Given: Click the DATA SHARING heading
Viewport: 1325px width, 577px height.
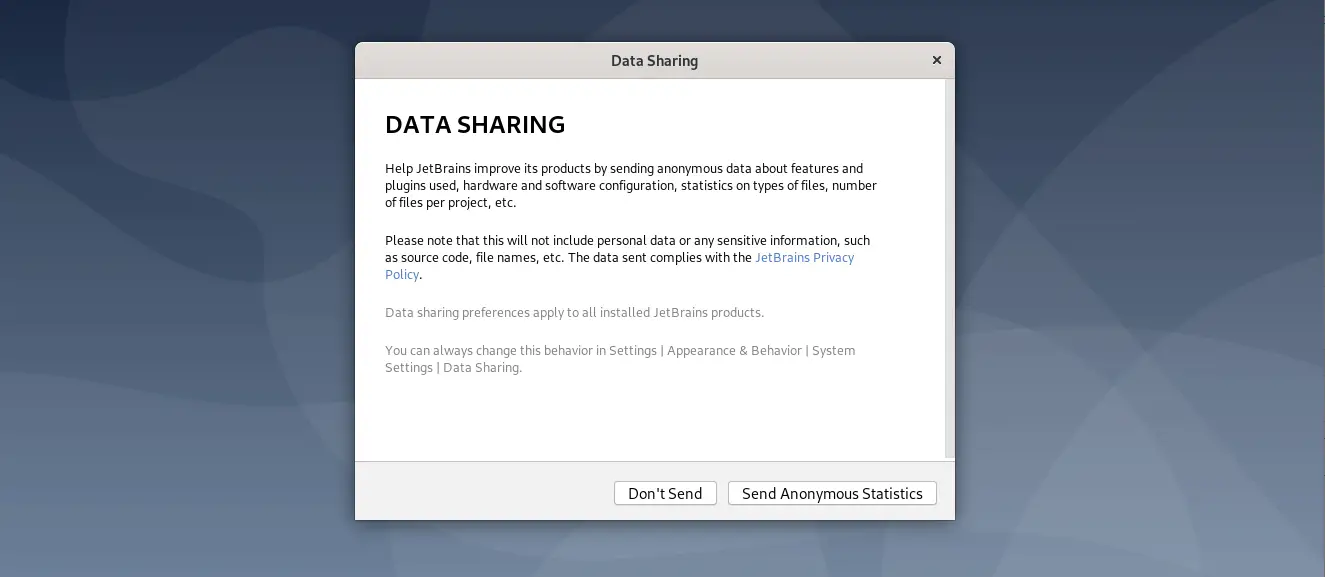Looking at the screenshot, I should 475,125.
